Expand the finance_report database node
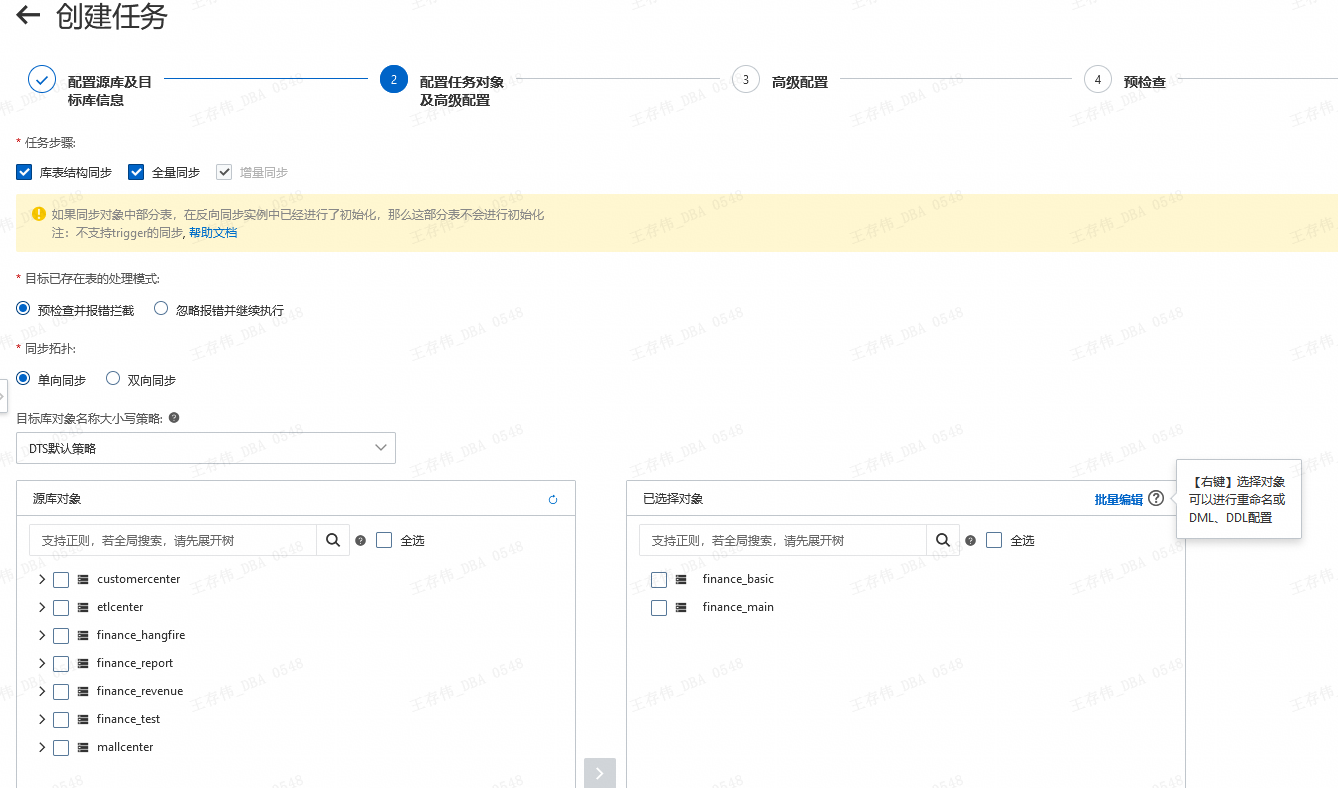This screenshot has height=788, width=1338. 42,663
